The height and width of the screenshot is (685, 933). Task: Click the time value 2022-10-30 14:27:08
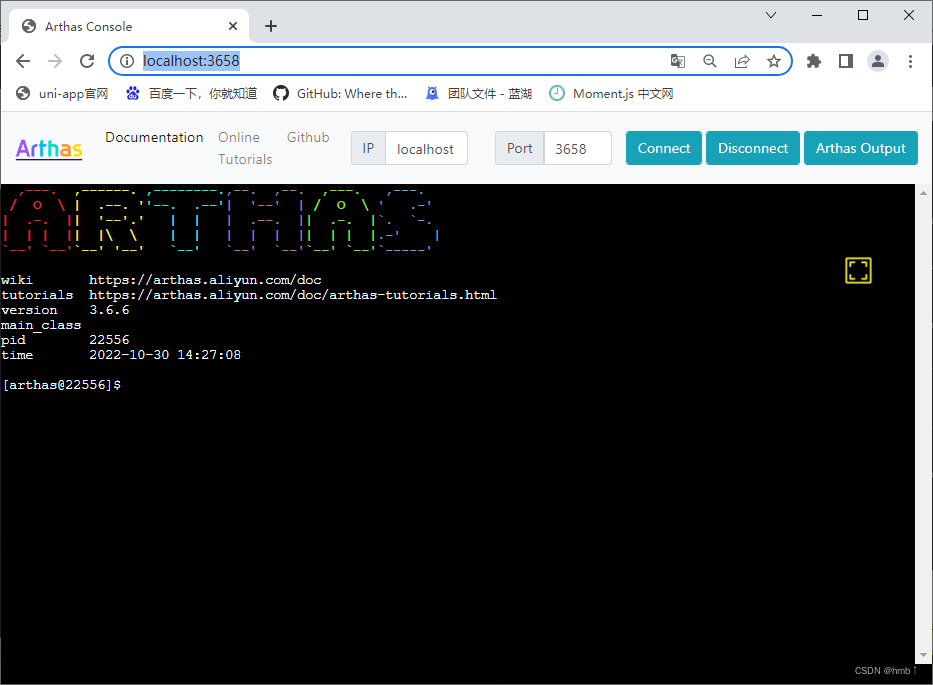click(165, 355)
